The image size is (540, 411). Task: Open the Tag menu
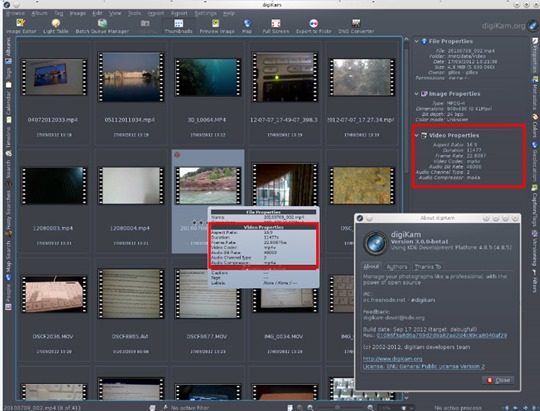coord(59,13)
